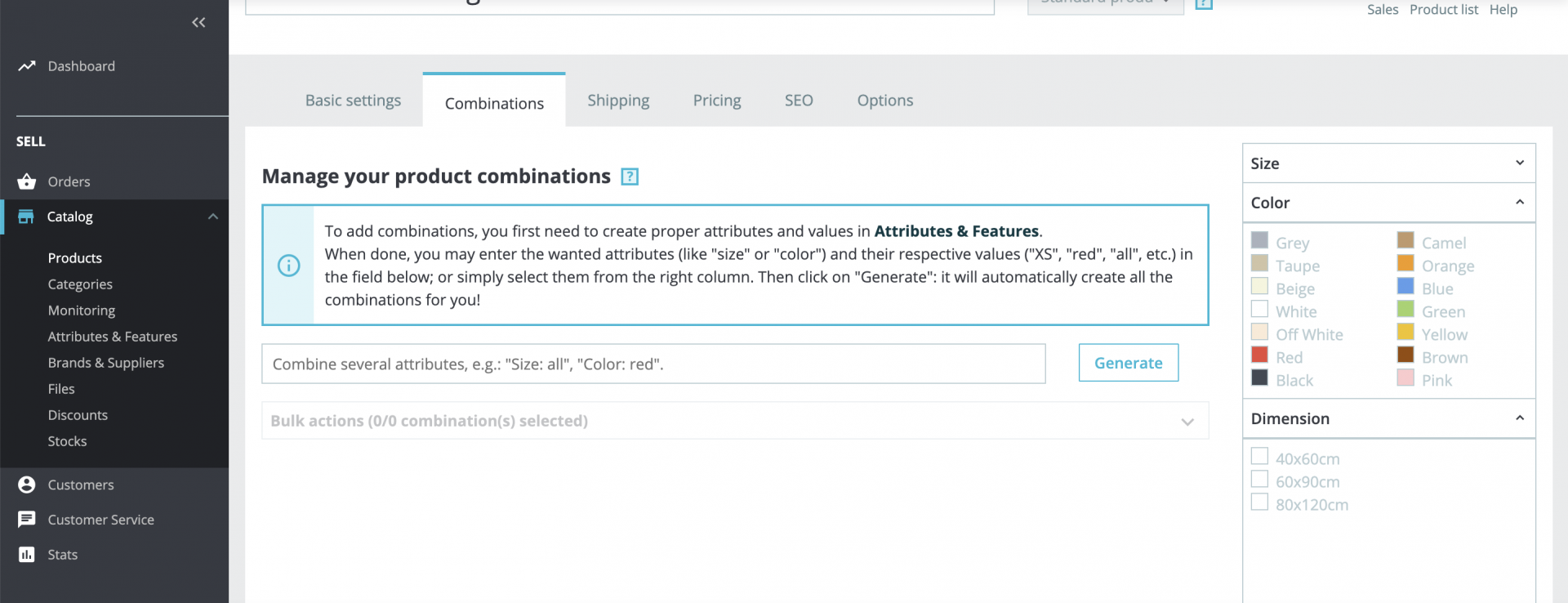This screenshot has width=1568, height=603.
Task: Check the 40x60cm dimension checkbox
Action: point(1260,456)
